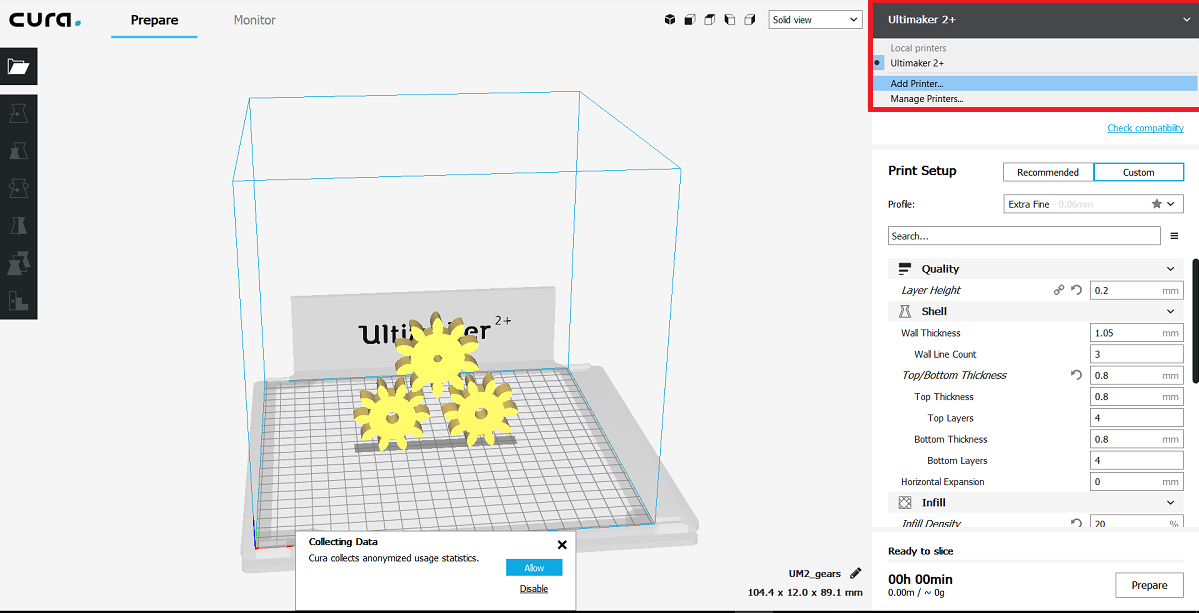Click the Prepare button to slice

click(1149, 585)
